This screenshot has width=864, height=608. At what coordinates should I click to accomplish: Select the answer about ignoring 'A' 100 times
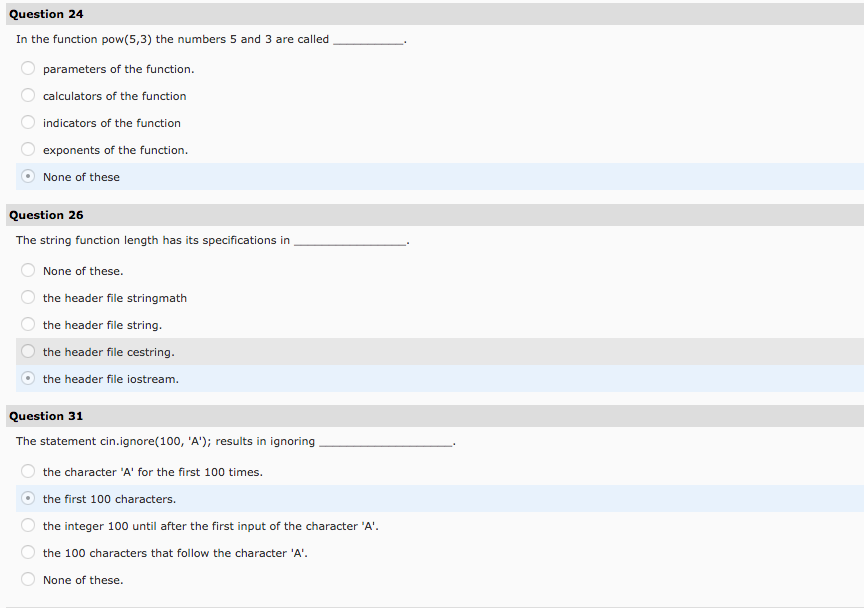pyautogui.click(x=27, y=471)
